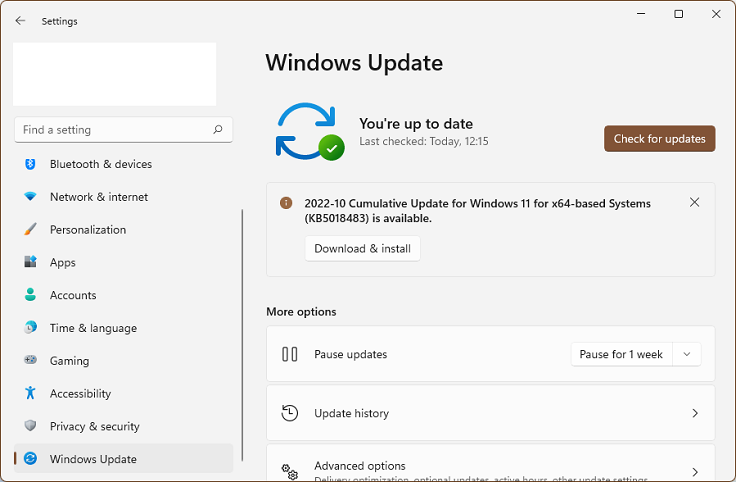736x482 pixels.
Task: Open Time & language settings
Action: [x=123, y=328]
